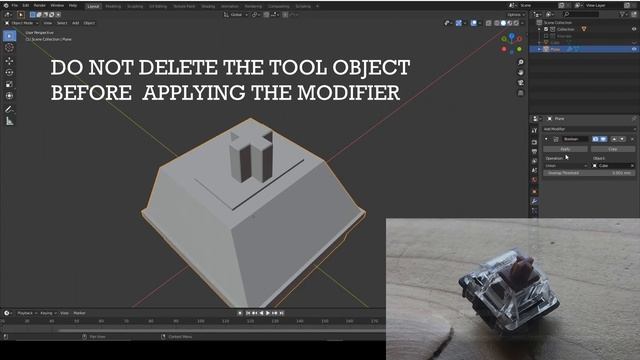
Task: Jump to the timeline start frame
Action: 248,313
